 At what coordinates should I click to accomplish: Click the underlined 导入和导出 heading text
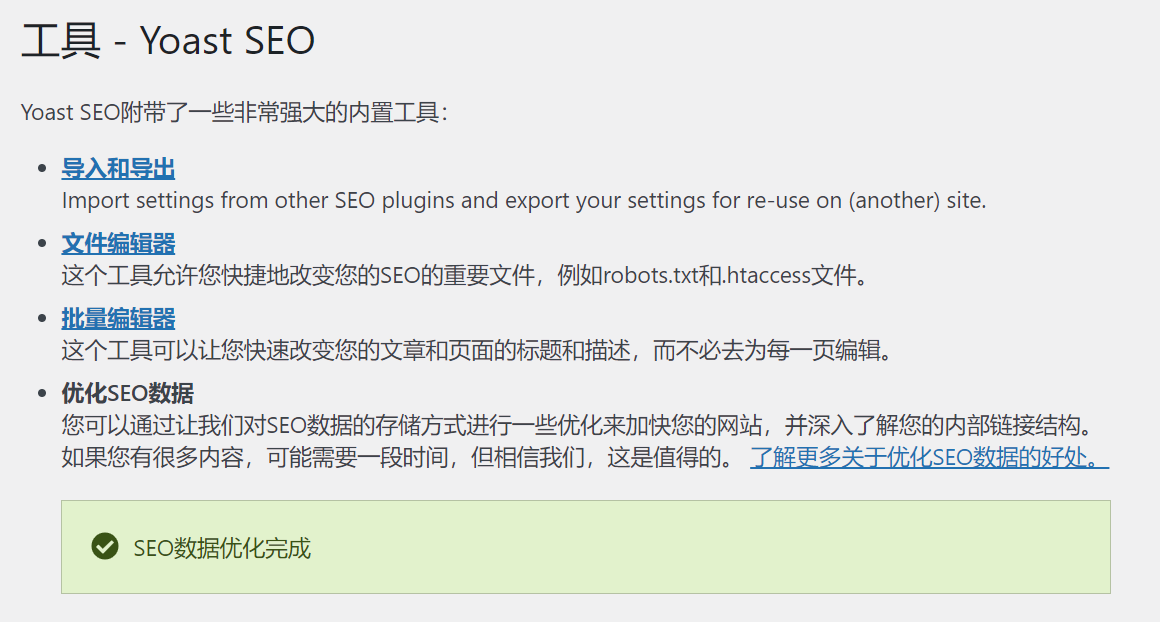click(x=117, y=167)
